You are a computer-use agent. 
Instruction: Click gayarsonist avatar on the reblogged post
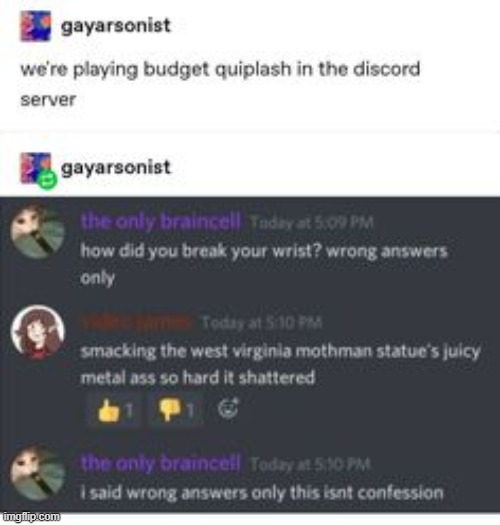pyautogui.click(x=35, y=168)
